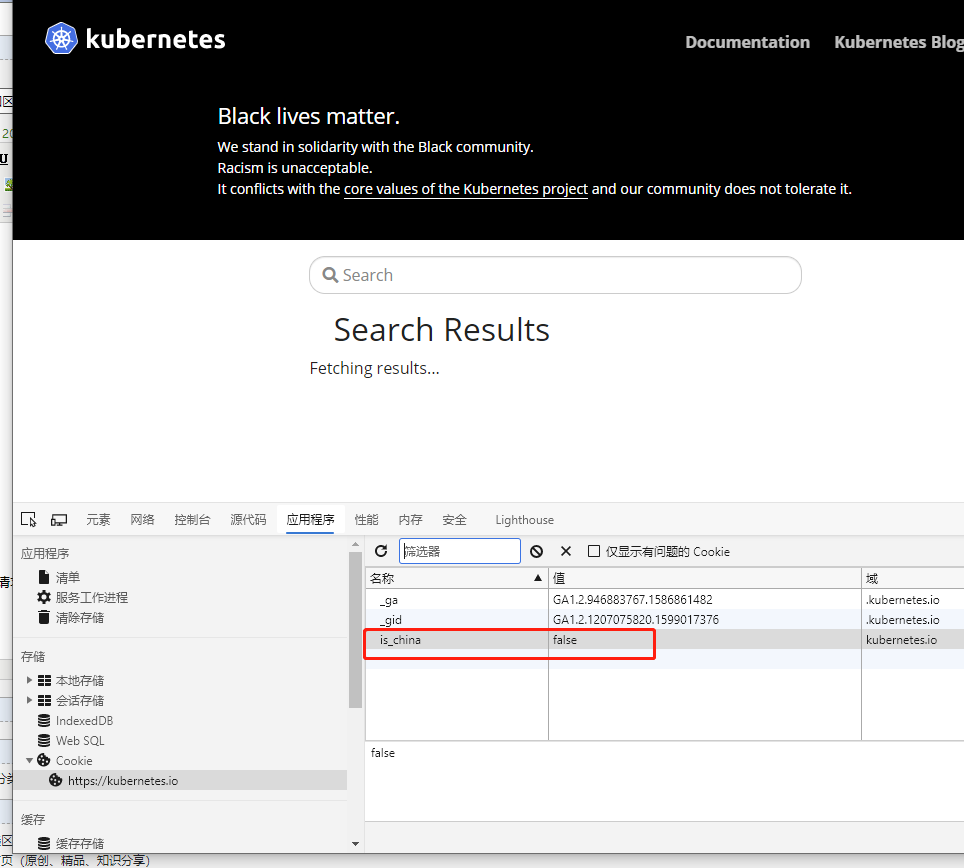Expand 会话存储 session storage node
Screen dimensions: 964x868
pyautogui.click(x=29, y=700)
